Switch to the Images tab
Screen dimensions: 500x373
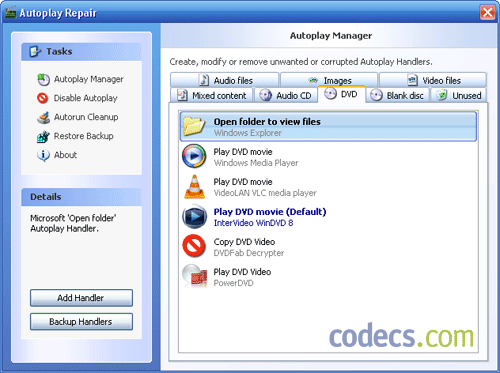coord(329,80)
